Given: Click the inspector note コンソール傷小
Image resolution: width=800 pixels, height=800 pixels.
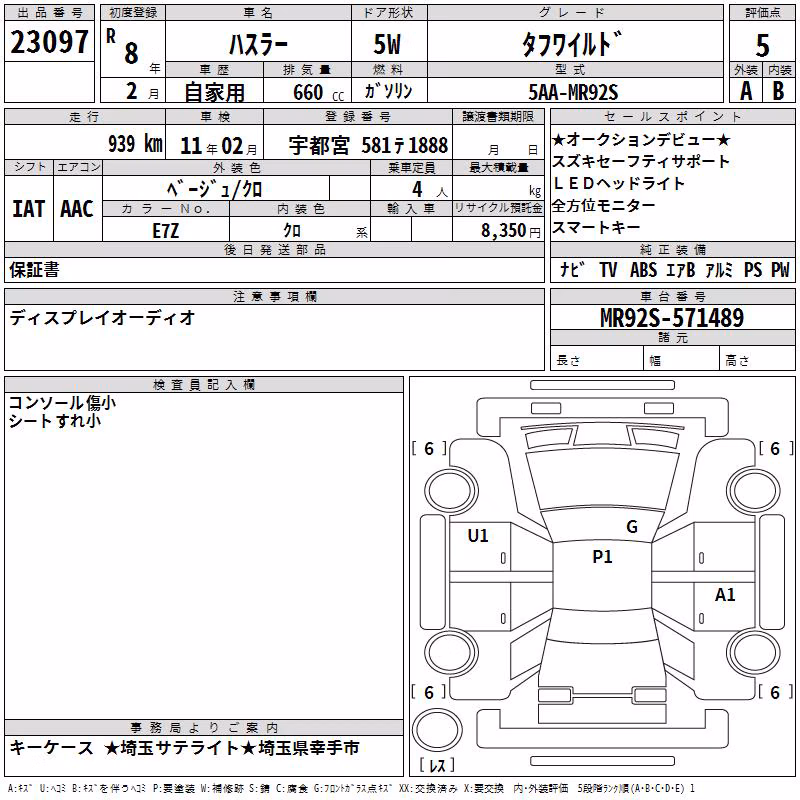Looking at the screenshot, I should click(x=62, y=403).
